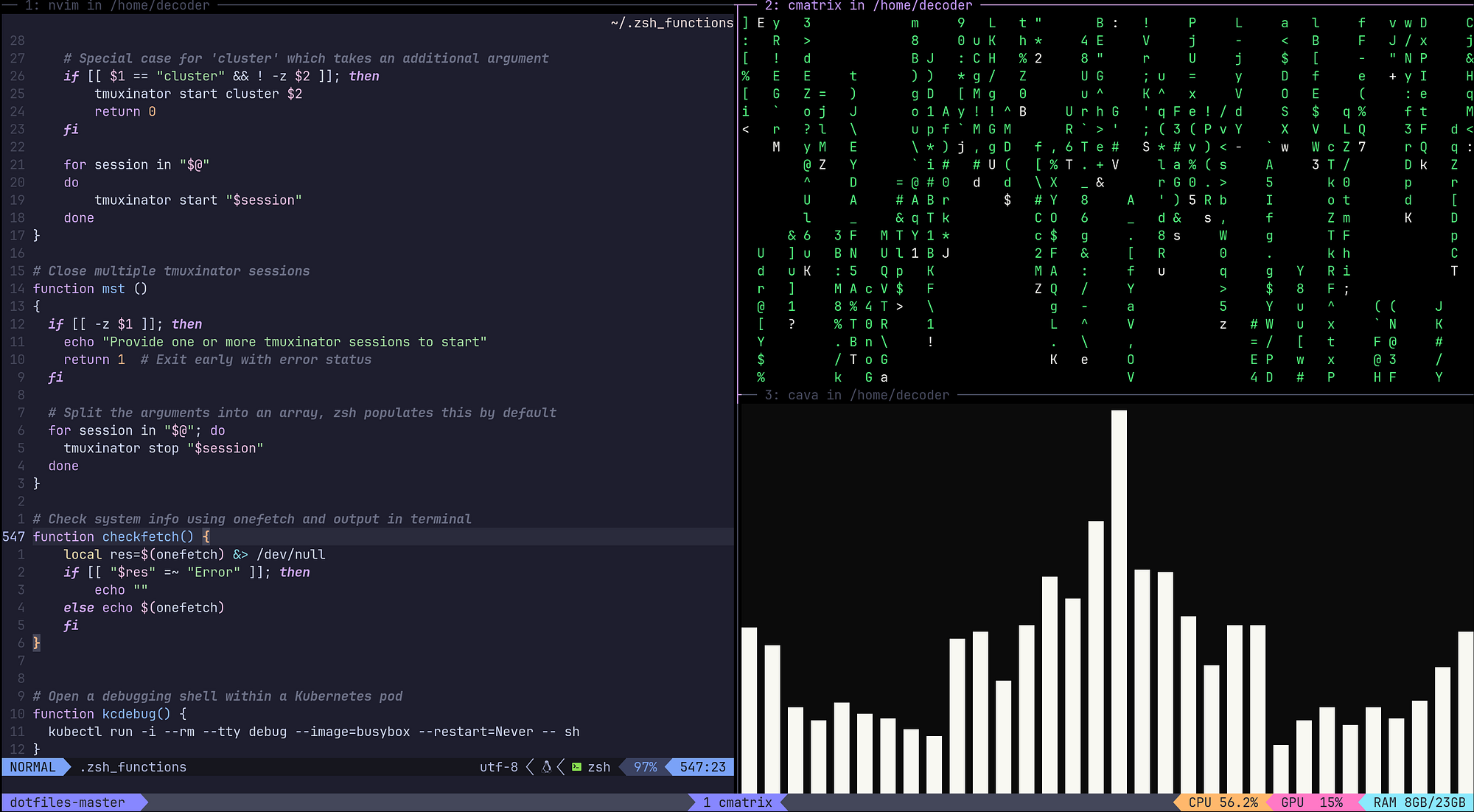Click the .zsh_functions filename in statusline
Screen dimensions: 1474x812
pos(133,767)
